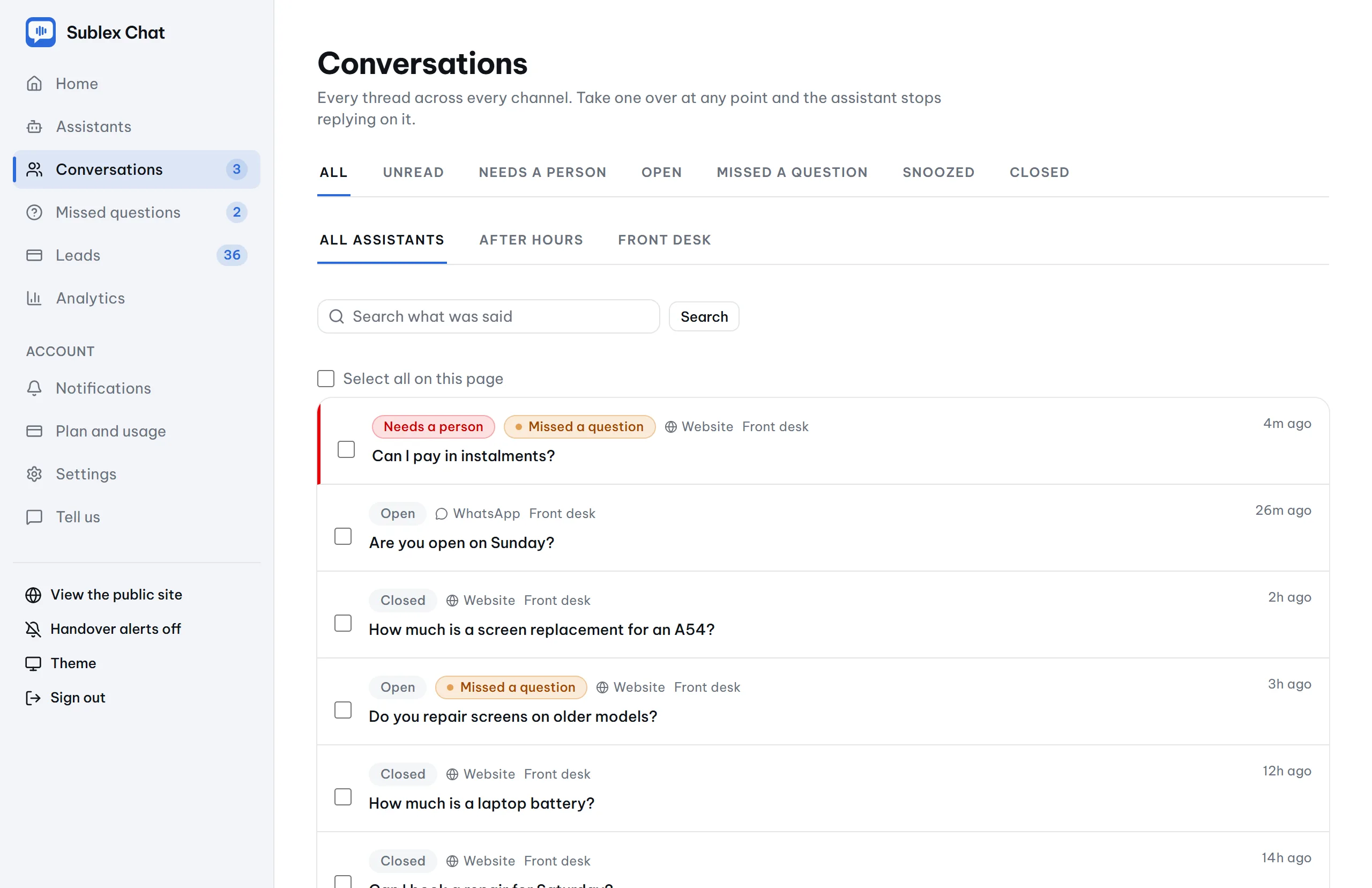Click the Leads count badge 36
Viewport: 1372px width, 888px height.
coord(232,255)
